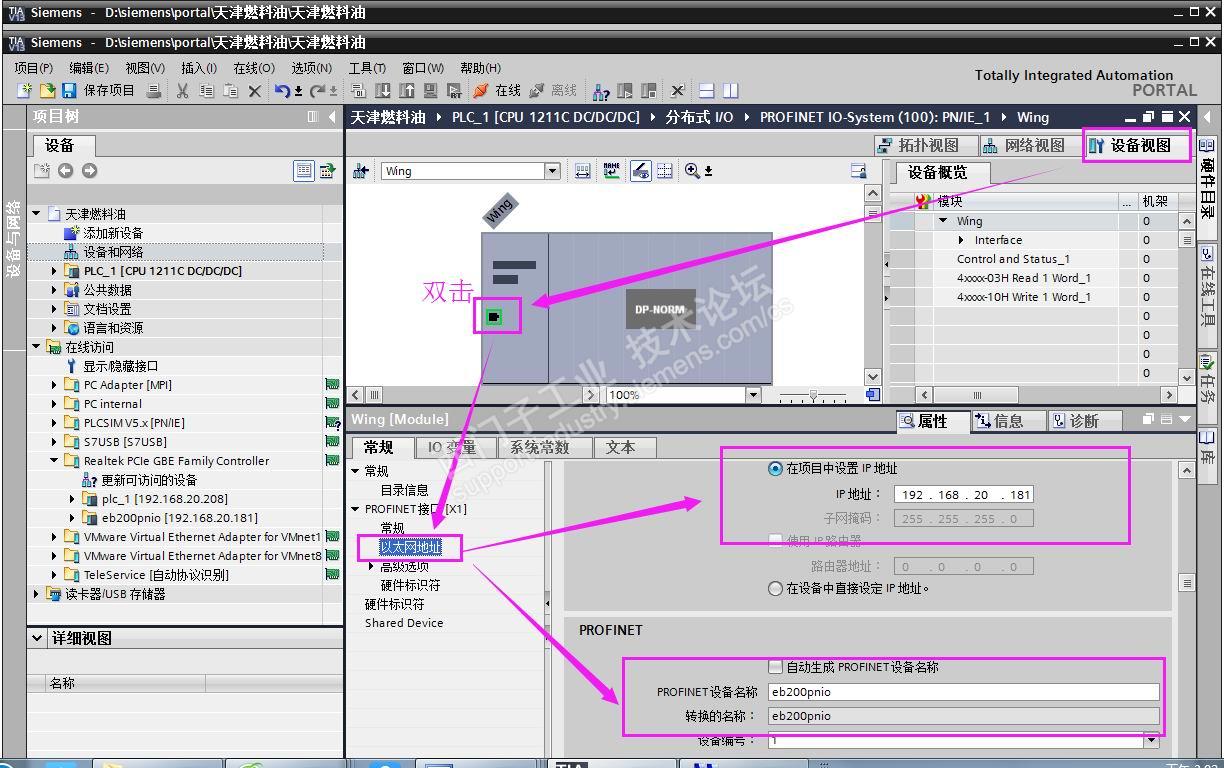Click the Copy icon in toolbar

206,91
